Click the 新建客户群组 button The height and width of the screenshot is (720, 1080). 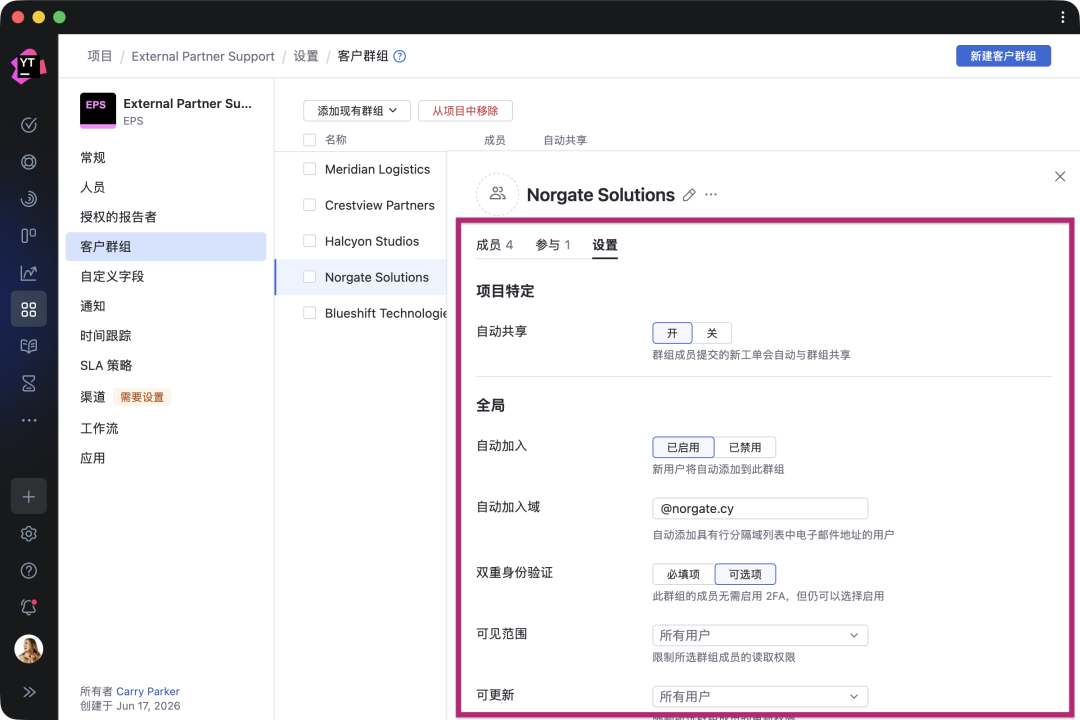coord(1003,56)
